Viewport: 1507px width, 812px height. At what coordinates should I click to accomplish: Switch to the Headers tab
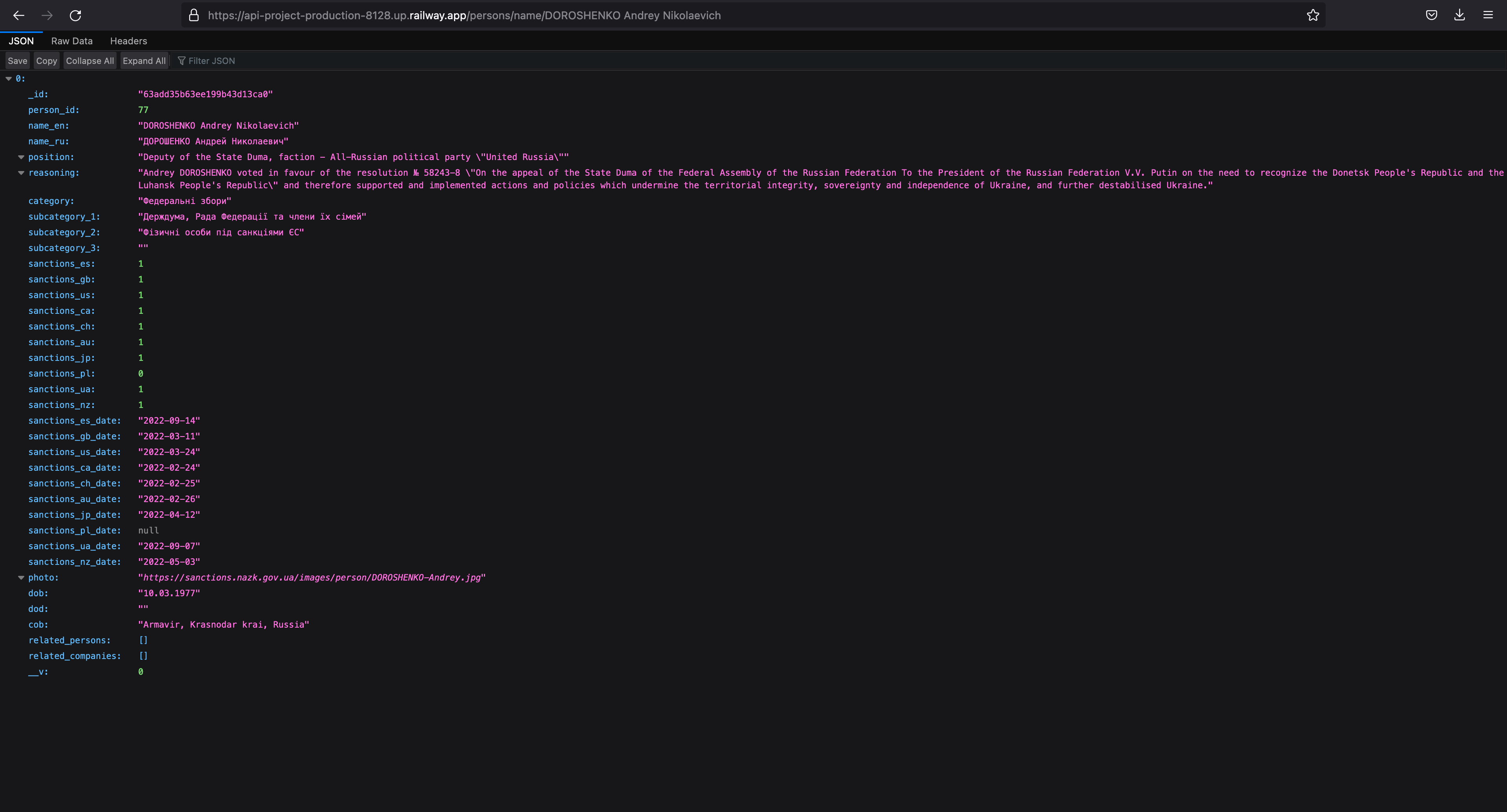click(x=128, y=41)
